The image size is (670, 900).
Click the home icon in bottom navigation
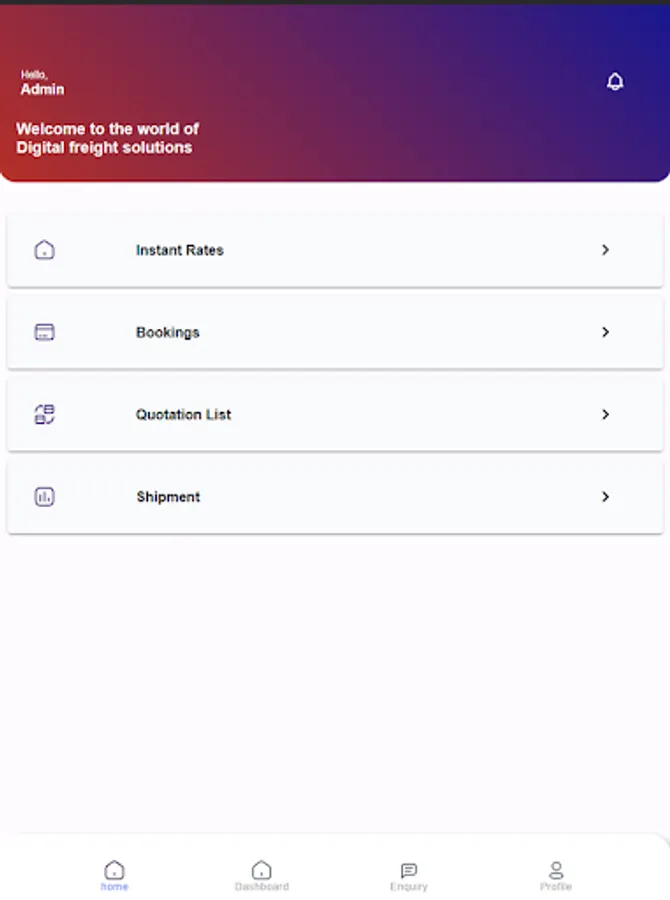pos(114,869)
